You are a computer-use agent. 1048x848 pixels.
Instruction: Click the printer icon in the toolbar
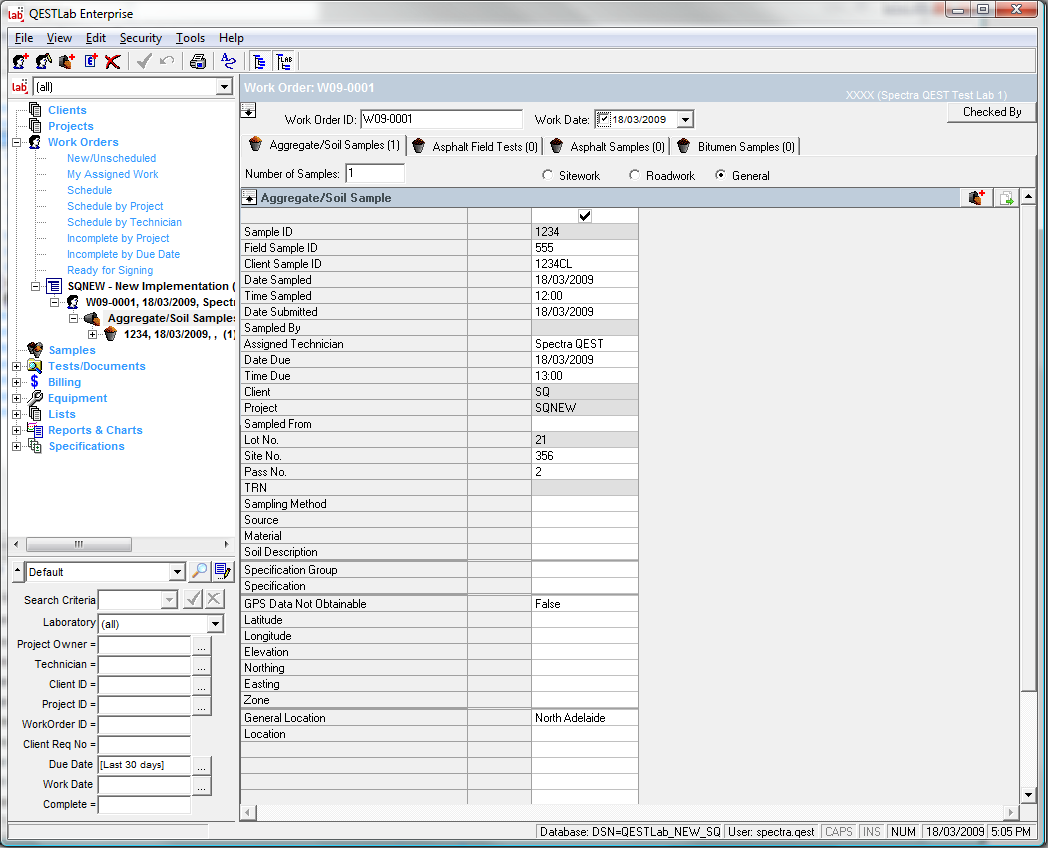[198, 61]
